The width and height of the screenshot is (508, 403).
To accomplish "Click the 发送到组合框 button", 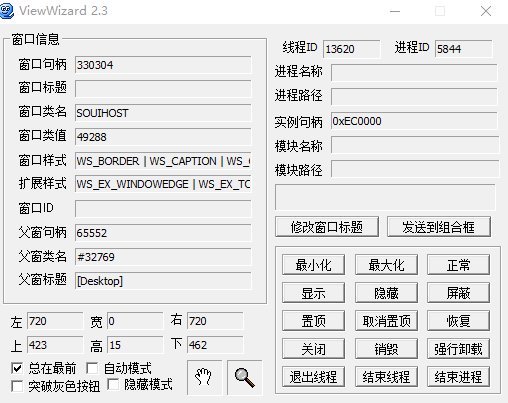I will click(439, 227).
